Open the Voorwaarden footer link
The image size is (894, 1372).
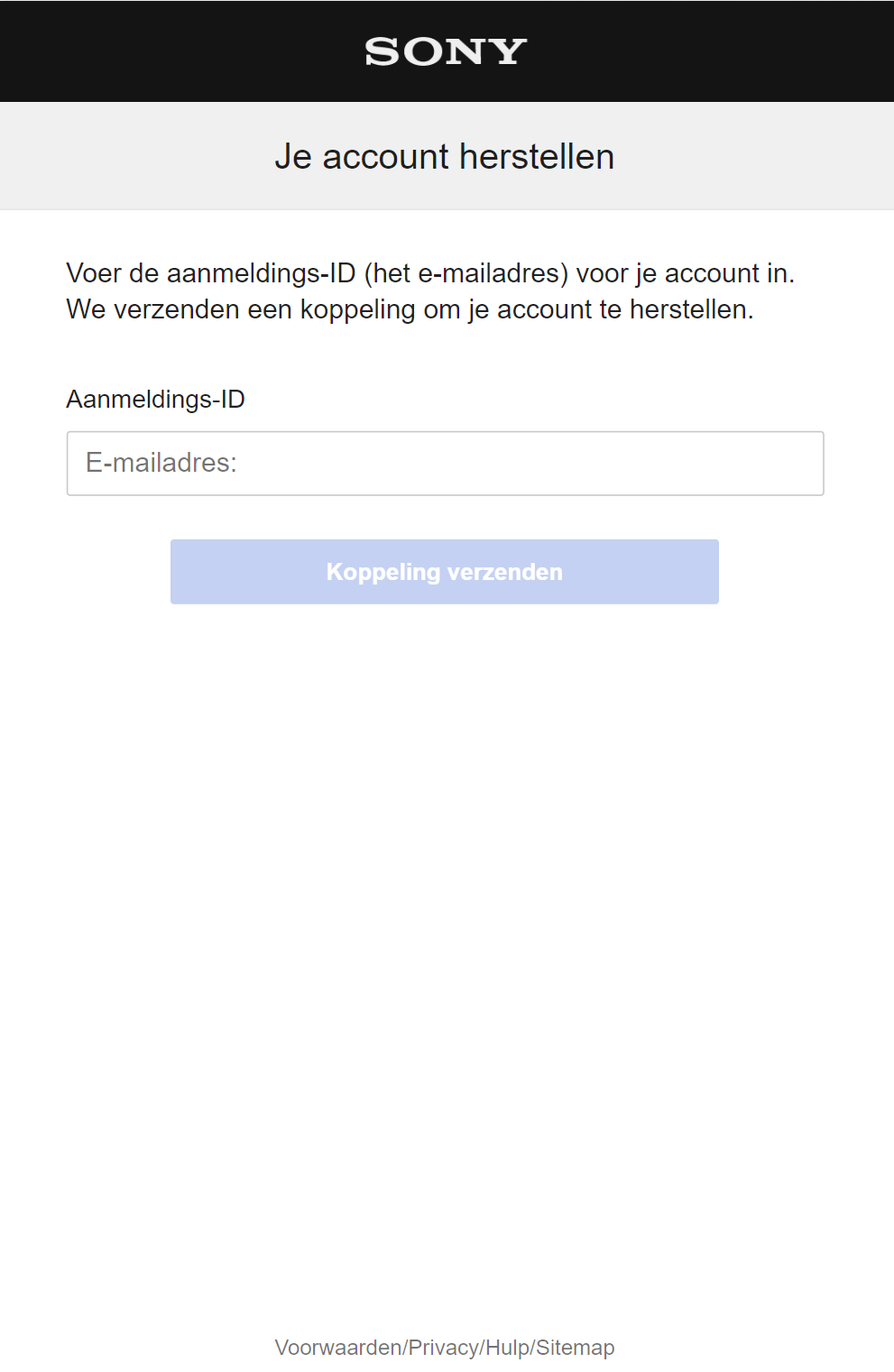click(337, 1348)
